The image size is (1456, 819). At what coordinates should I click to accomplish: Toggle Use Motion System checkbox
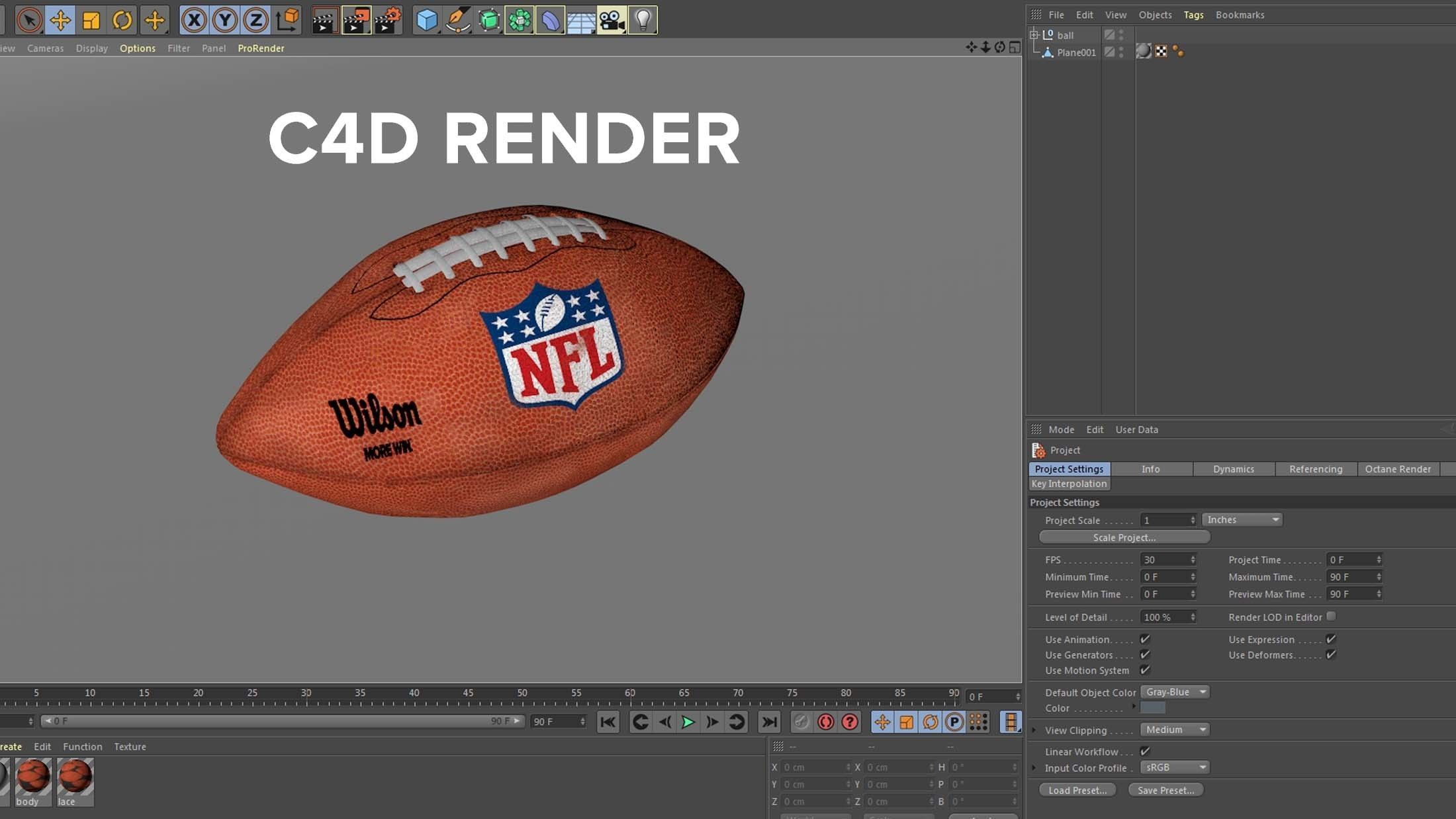click(x=1145, y=670)
